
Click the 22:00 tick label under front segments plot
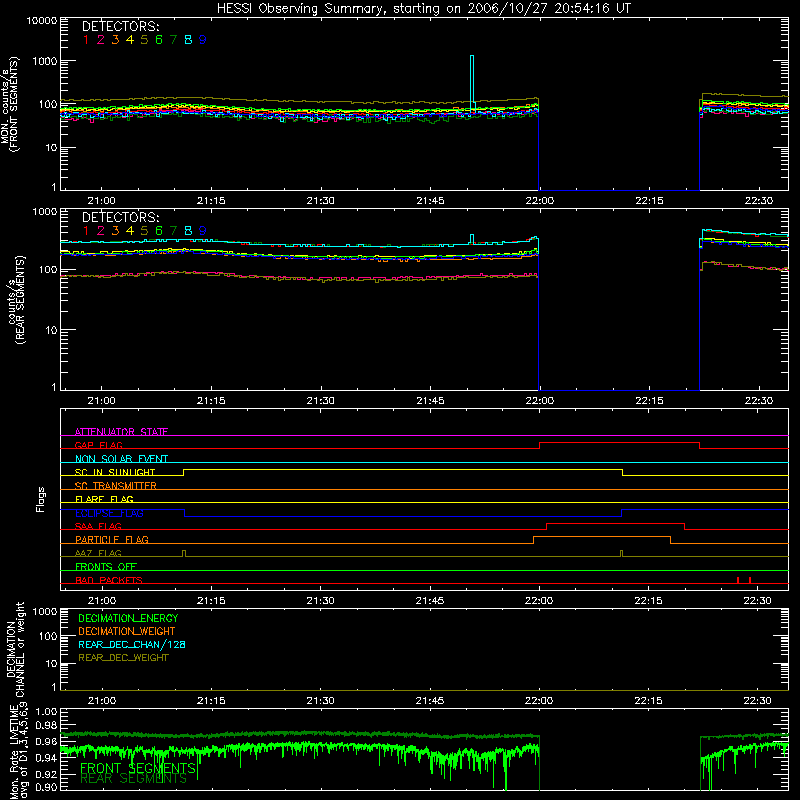(x=540, y=201)
